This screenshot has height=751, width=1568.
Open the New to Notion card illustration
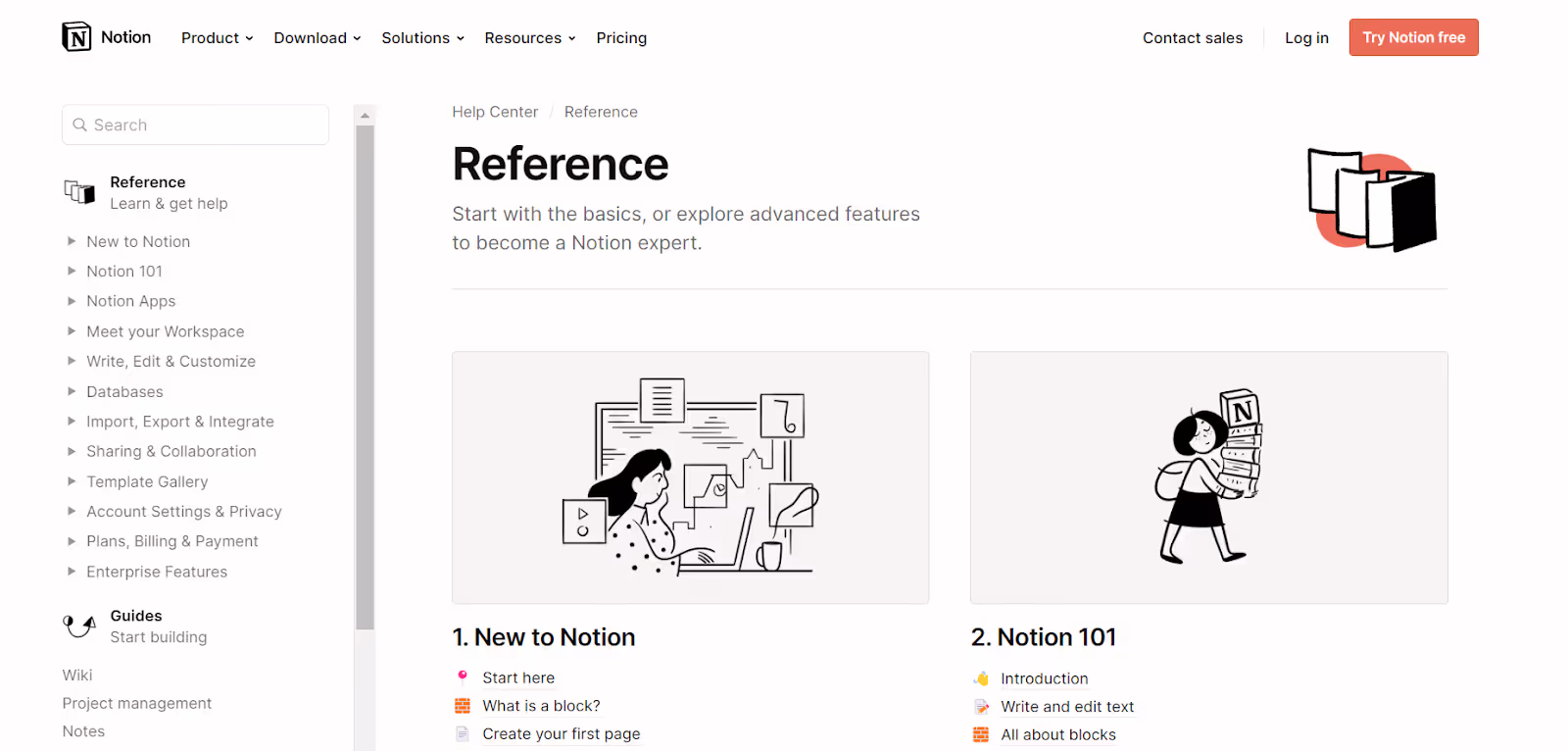pyautogui.click(x=690, y=477)
